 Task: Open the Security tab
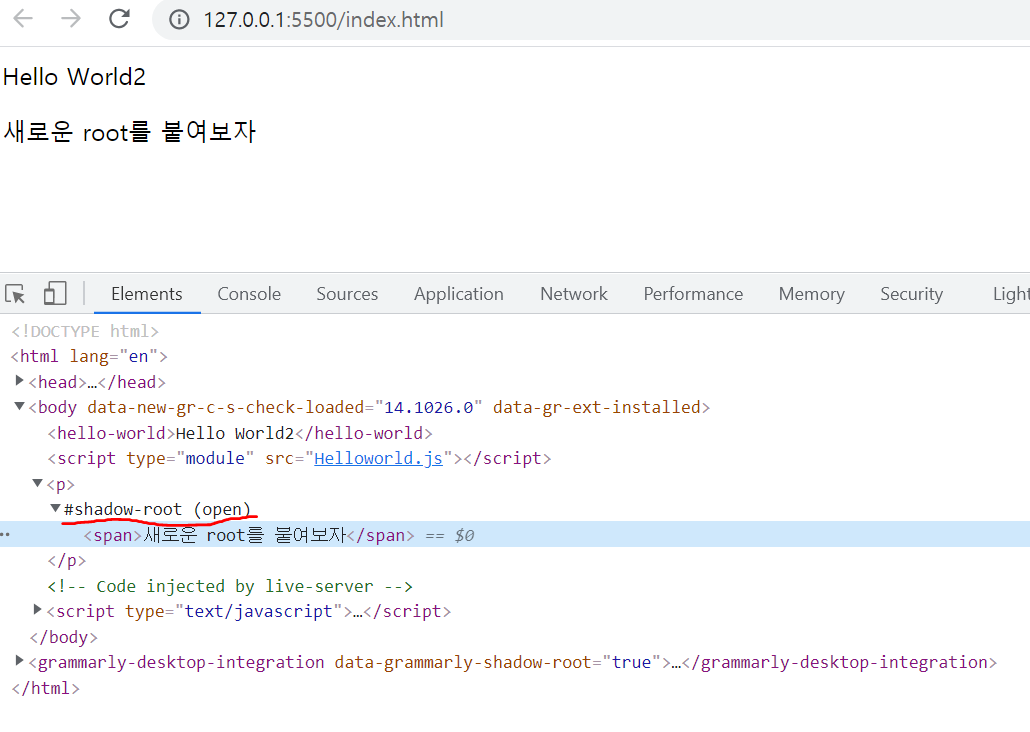coord(911,294)
